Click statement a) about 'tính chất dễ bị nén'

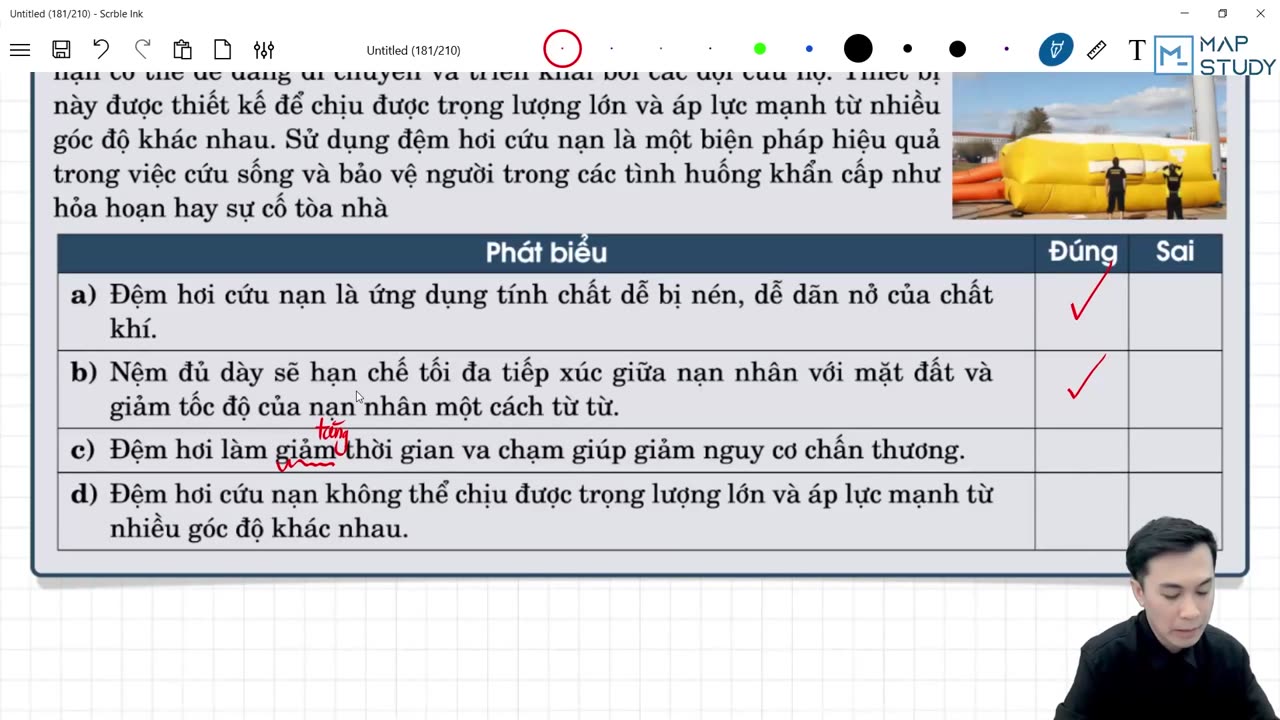click(x=551, y=311)
